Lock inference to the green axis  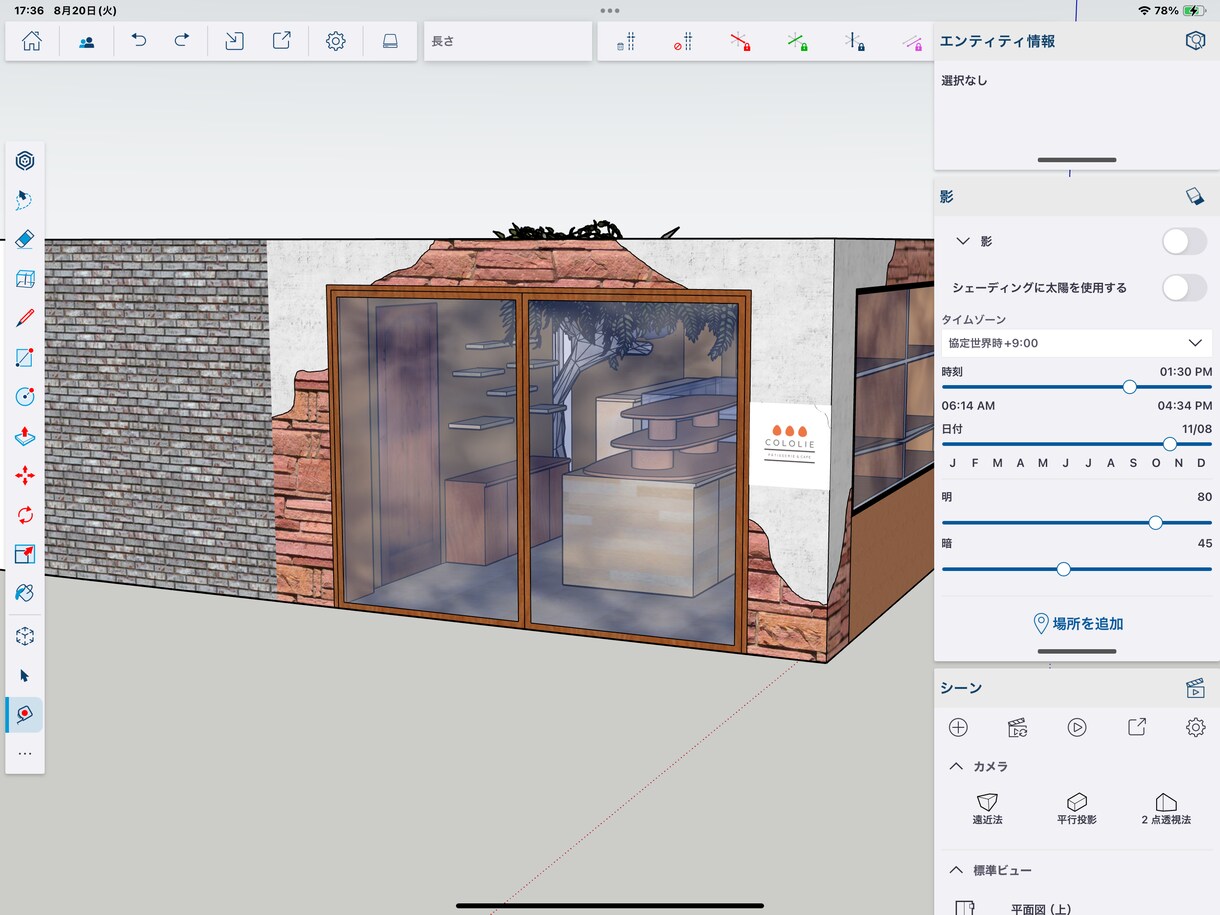(797, 42)
